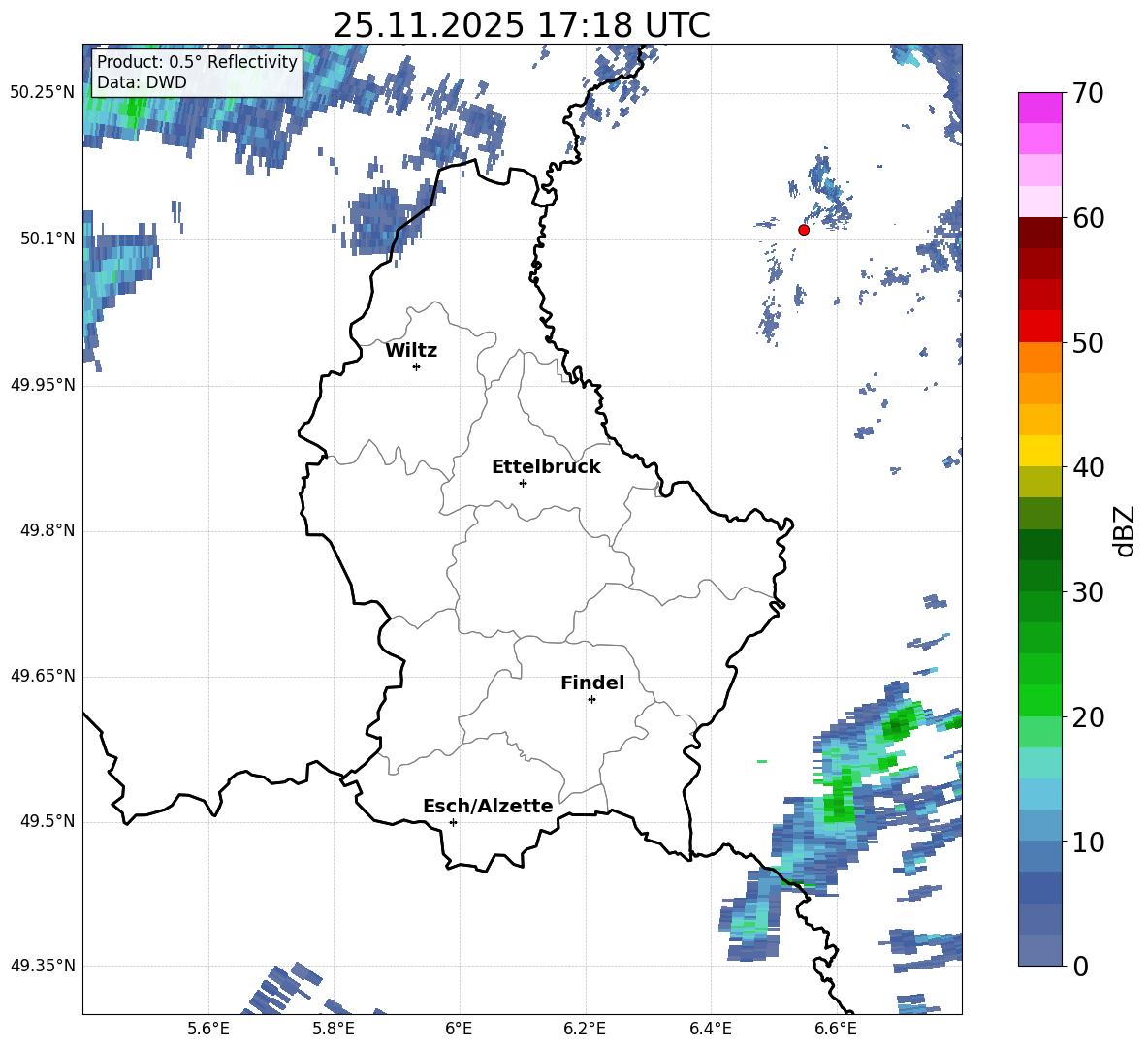Click the yellow swatch just above 40
The width and height of the screenshot is (1148, 1048).
[x=1039, y=452]
